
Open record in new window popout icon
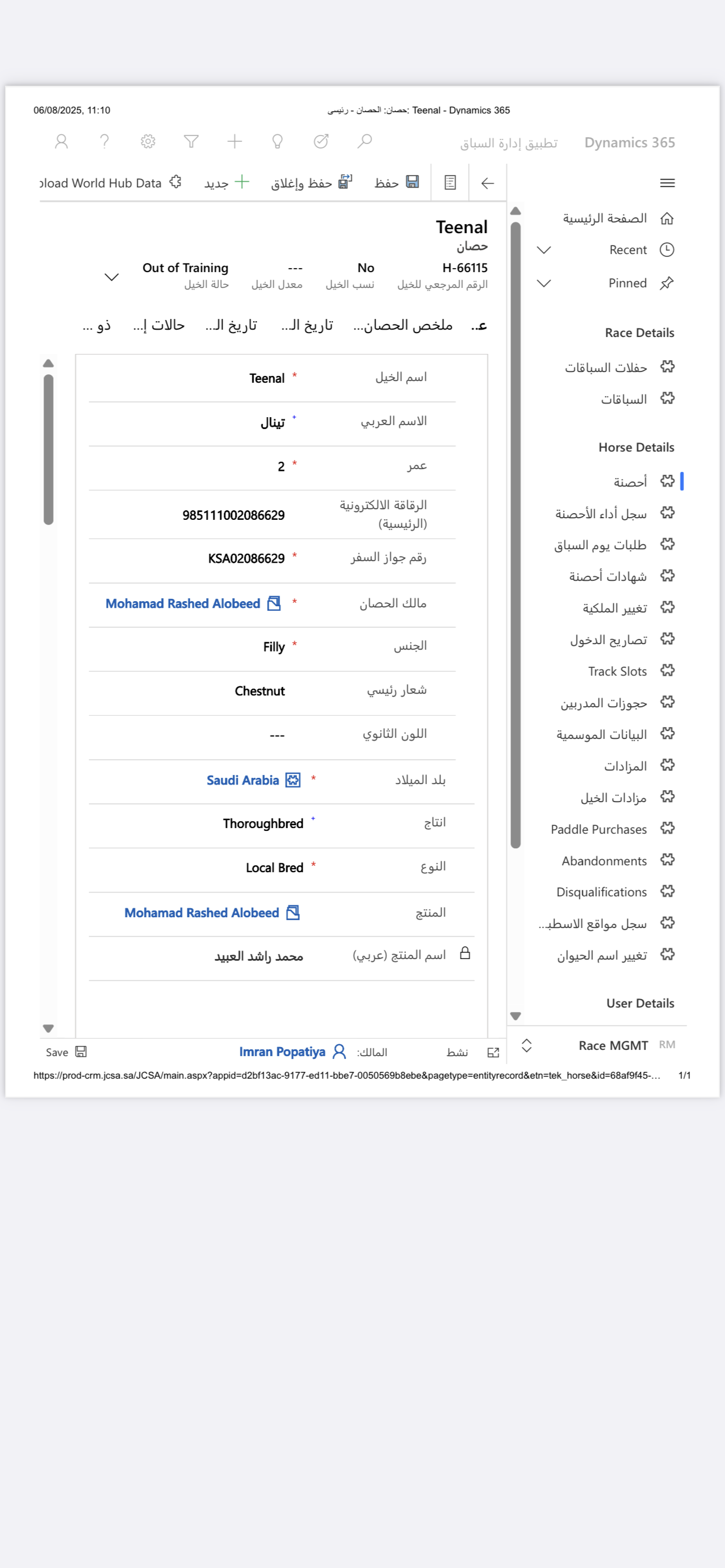[493, 1053]
